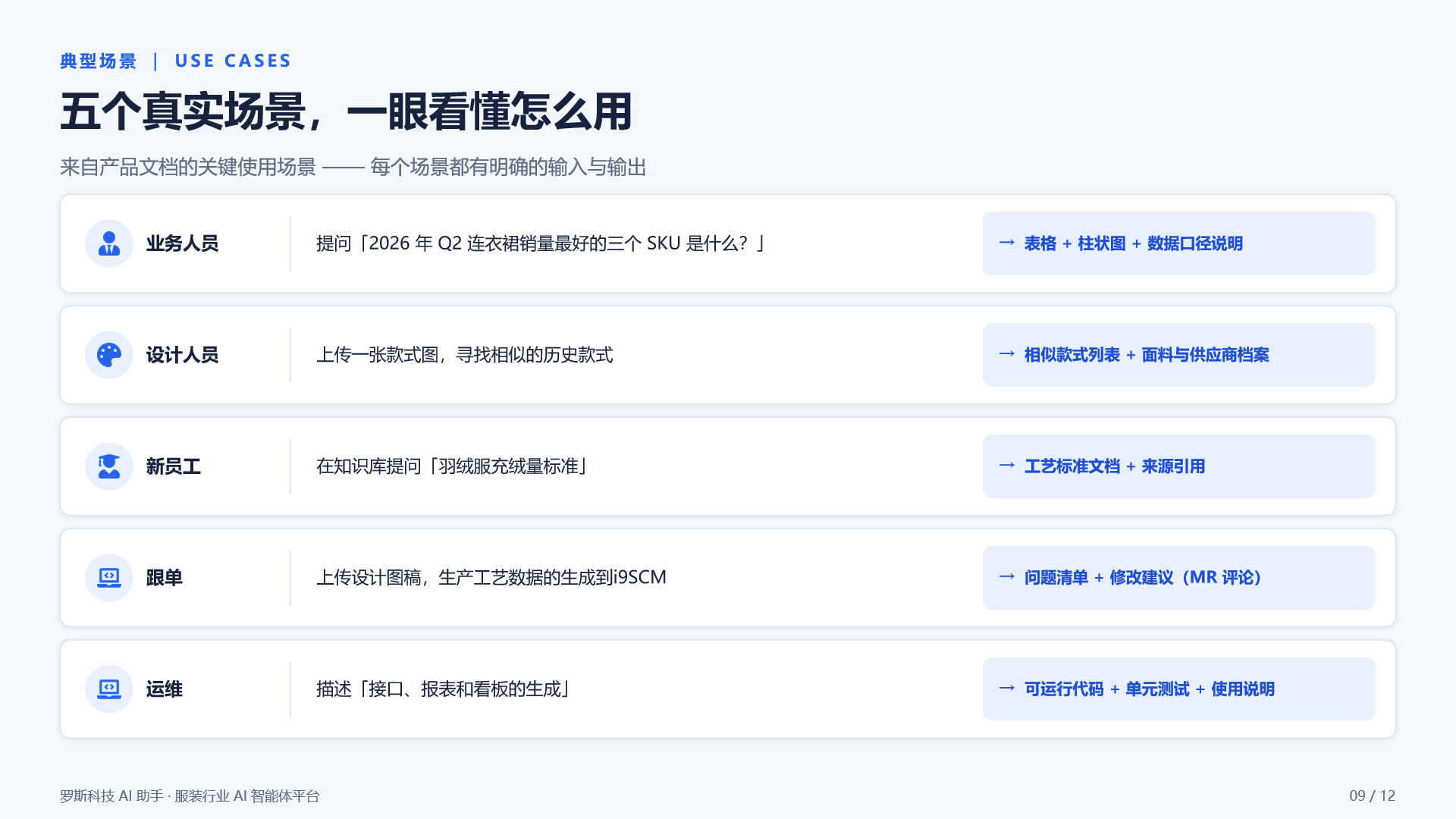1456x819 pixels.
Task: Click the 工艺标准文档 + 来源引用 output box
Action: coord(1178,466)
